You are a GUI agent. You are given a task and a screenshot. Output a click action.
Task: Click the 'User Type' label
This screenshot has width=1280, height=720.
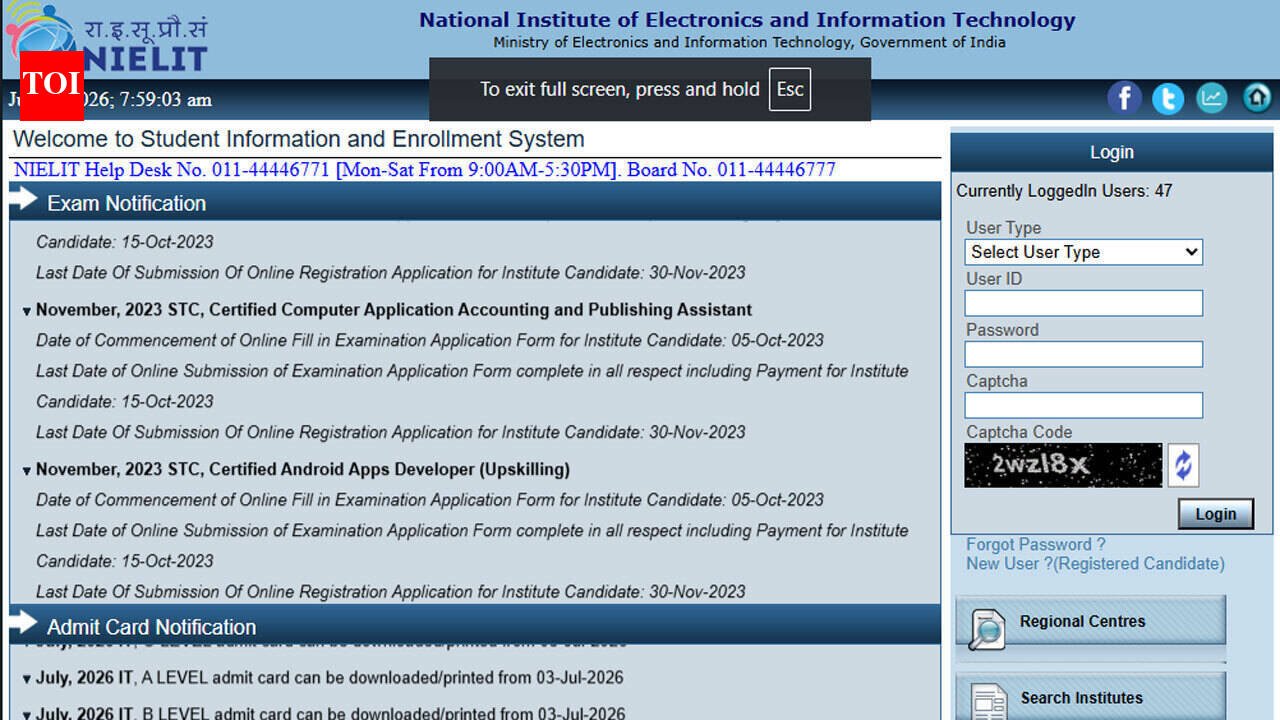(1003, 228)
